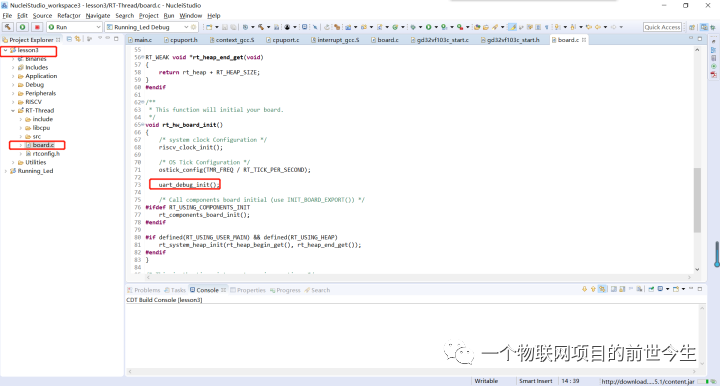Viewport: 720px width, 386px height.
Task: Open the Window menu
Action: click(x=191, y=16)
